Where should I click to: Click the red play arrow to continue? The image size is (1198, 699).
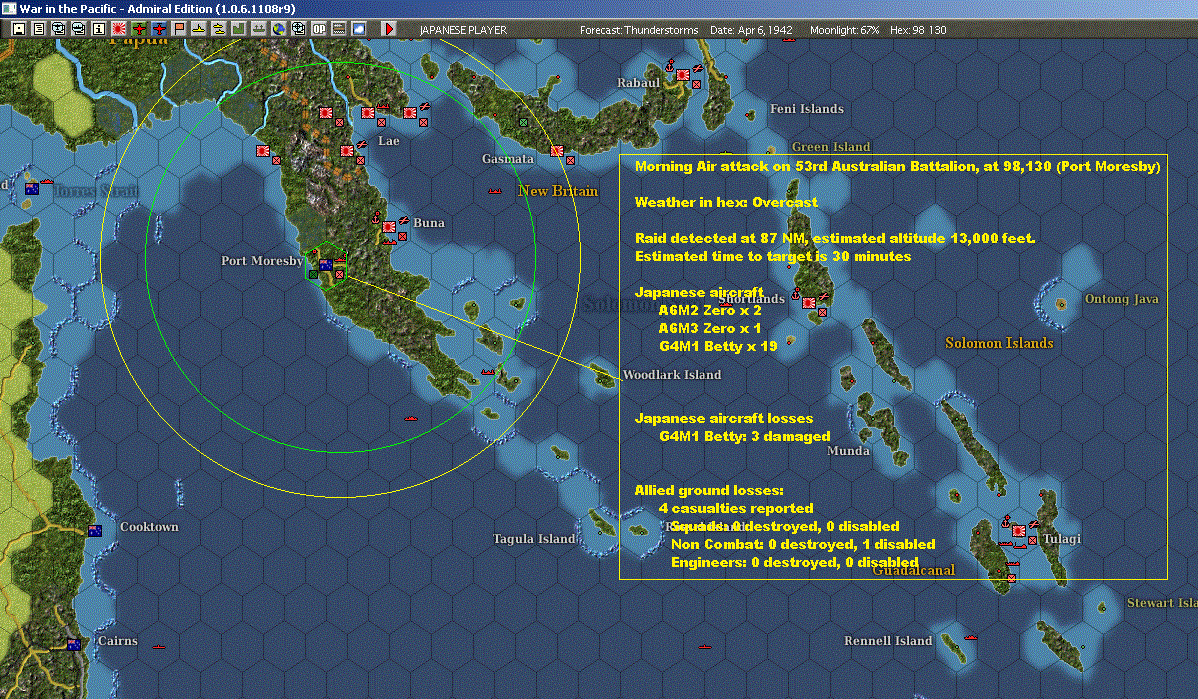pyautogui.click(x=388, y=29)
